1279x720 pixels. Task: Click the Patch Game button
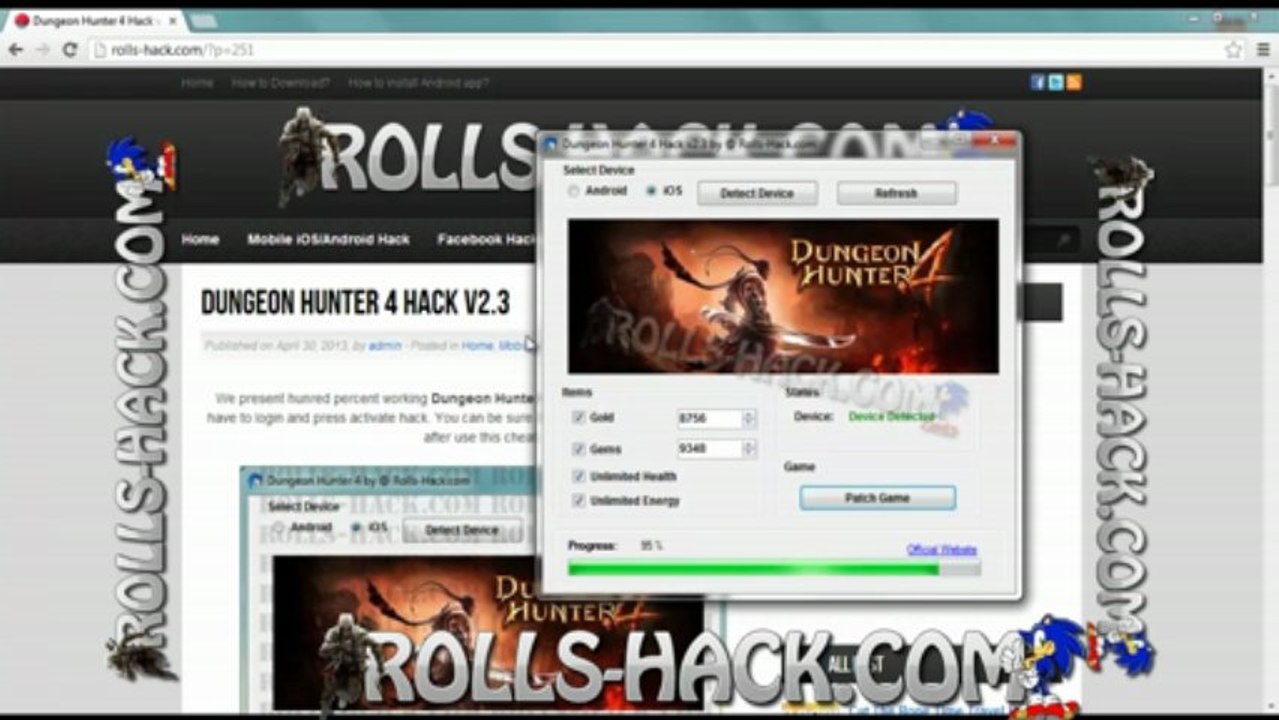877,498
